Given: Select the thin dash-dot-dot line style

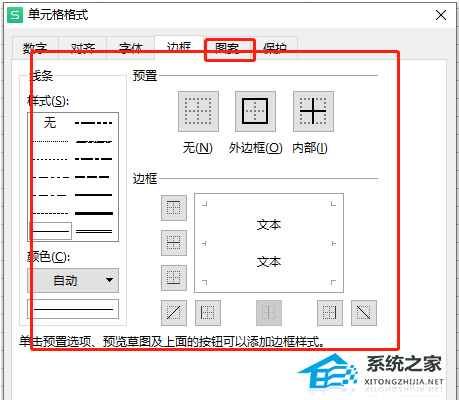Looking at the screenshot, I should (x=50, y=177).
